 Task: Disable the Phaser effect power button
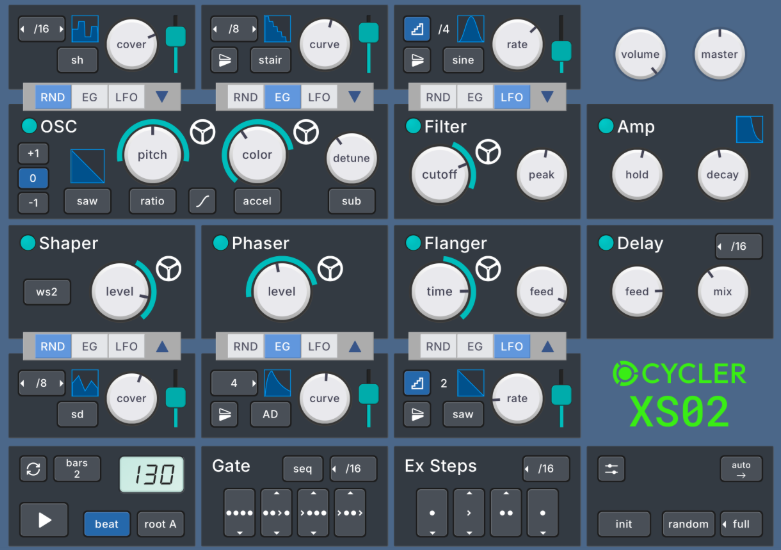[220, 243]
